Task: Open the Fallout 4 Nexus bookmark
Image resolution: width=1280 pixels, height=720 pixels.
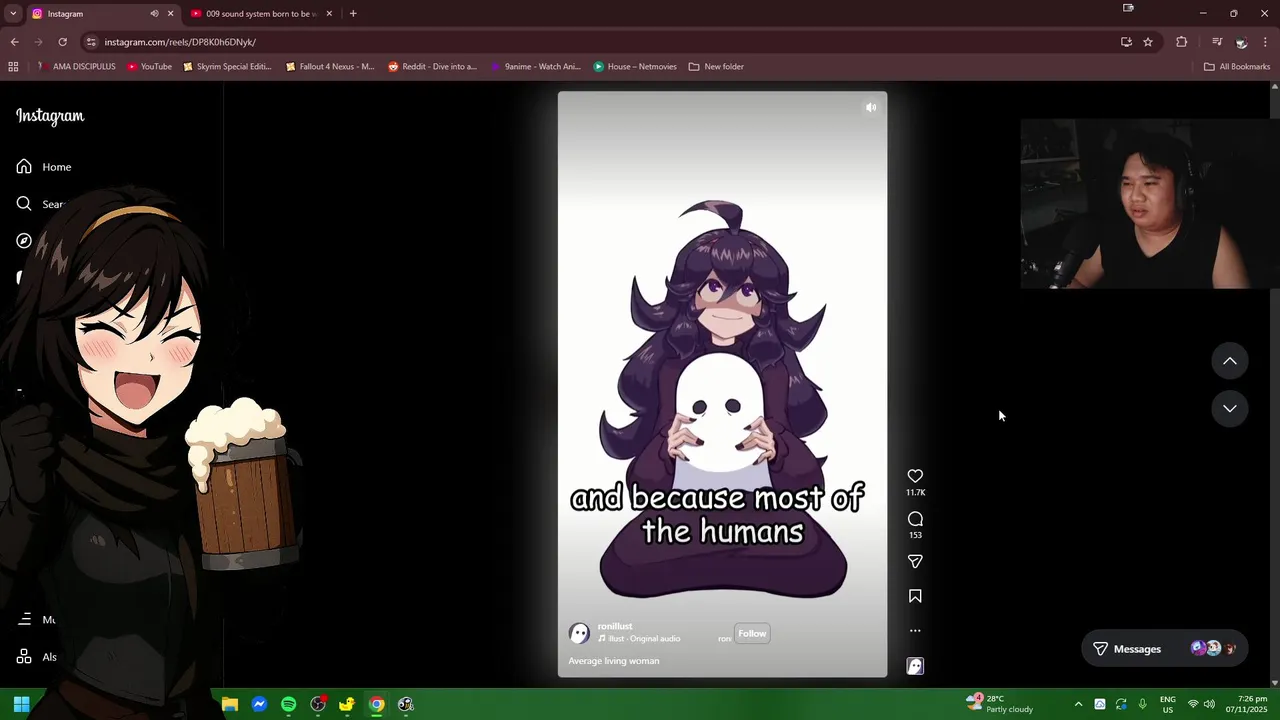Action: click(x=330, y=67)
